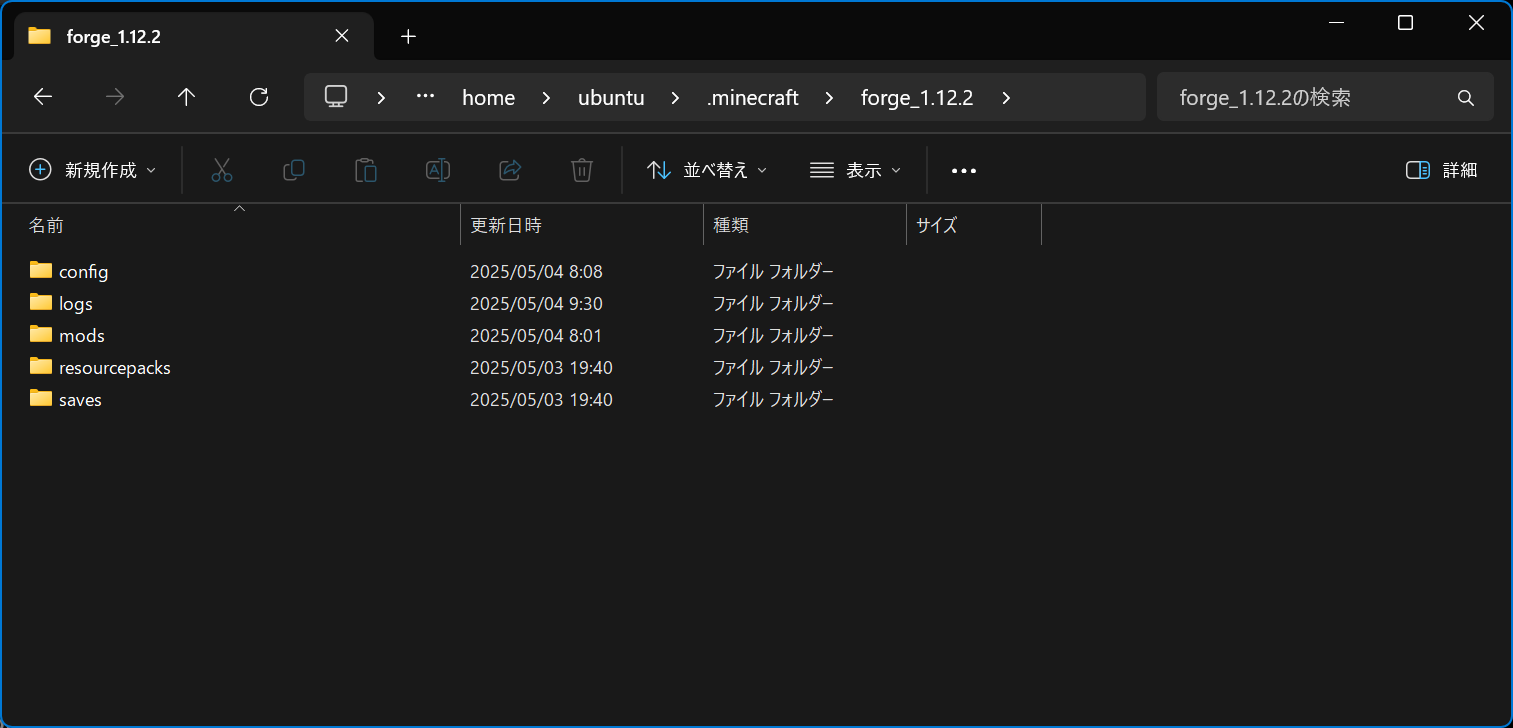Open the 表示 view dropdown
Viewport: 1513px width, 728px height.
coord(855,170)
